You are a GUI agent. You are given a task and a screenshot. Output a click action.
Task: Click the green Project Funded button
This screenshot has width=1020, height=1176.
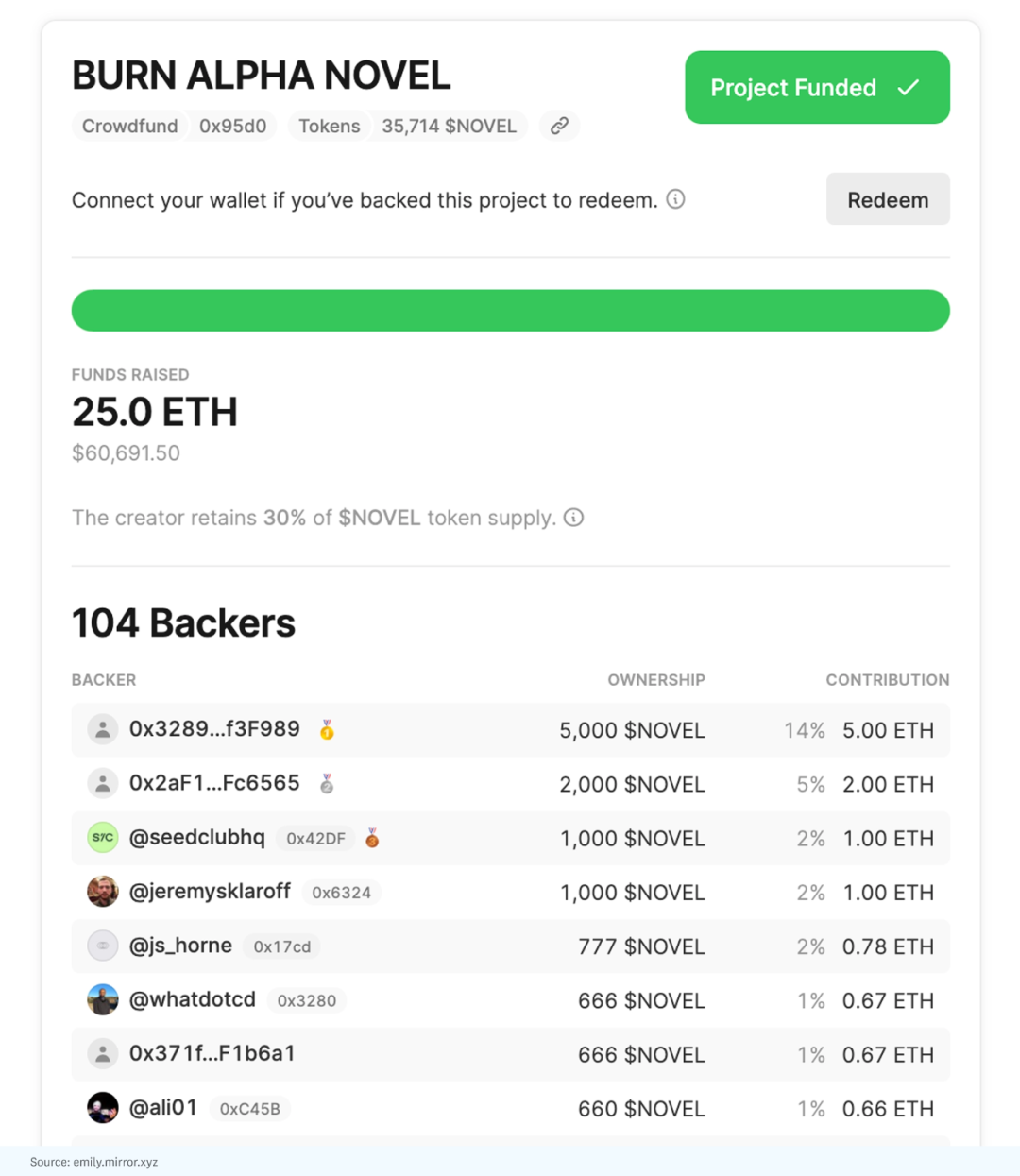(x=817, y=88)
